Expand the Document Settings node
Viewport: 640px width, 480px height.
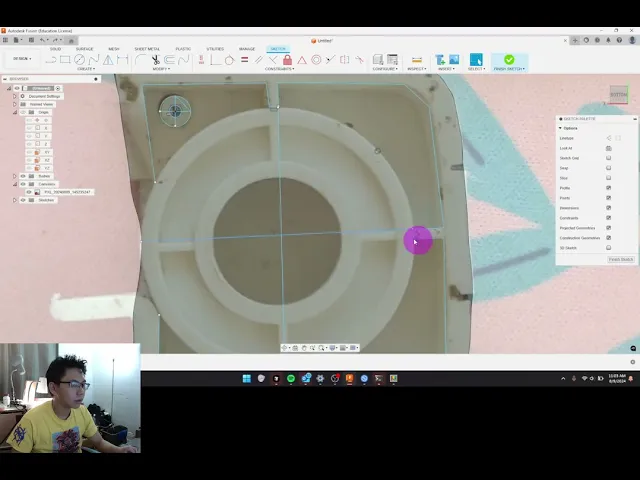(15, 96)
